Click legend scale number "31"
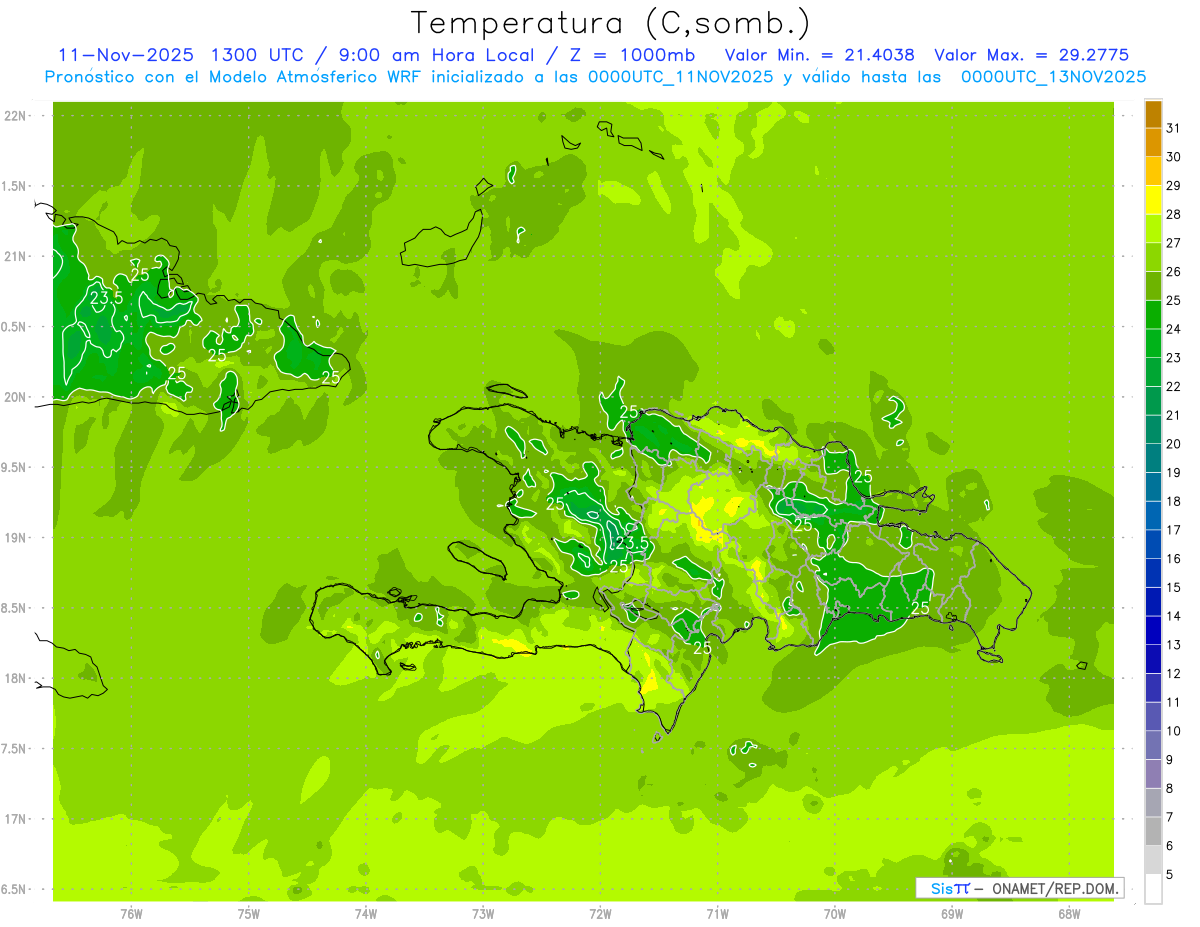 [x=1174, y=128]
